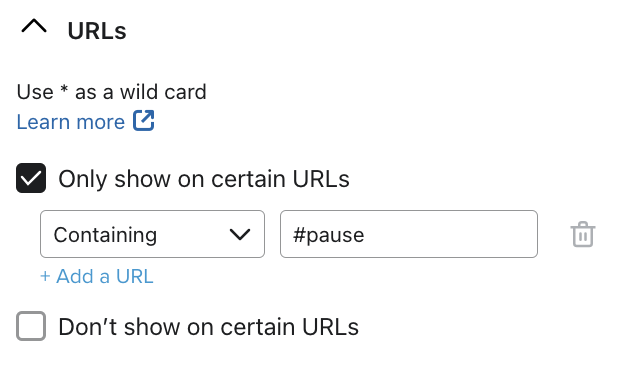Click the Only show on certain URLs label
The width and height of the screenshot is (618, 366).
click(204, 179)
